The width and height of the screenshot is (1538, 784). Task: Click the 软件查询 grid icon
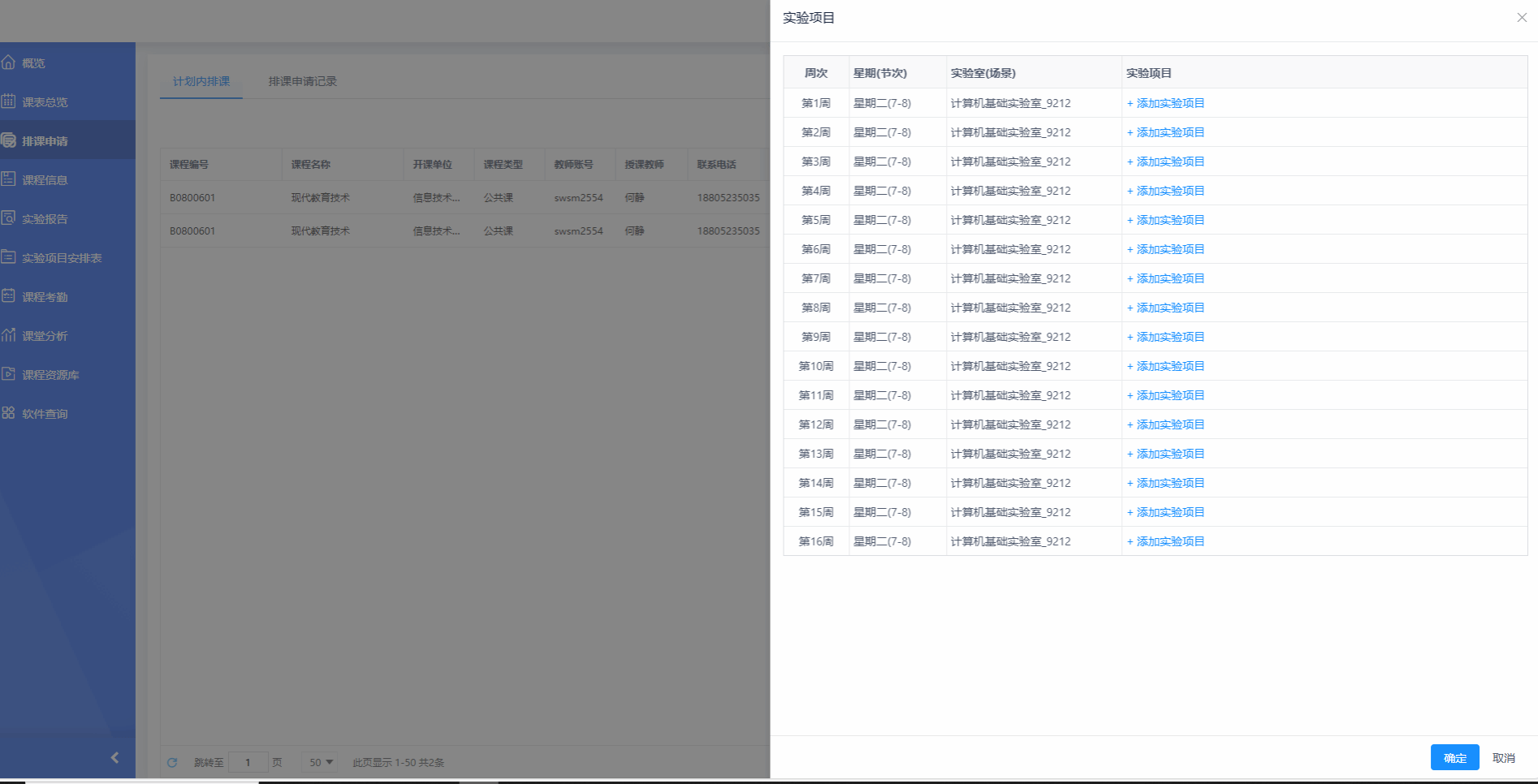(9, 413)
